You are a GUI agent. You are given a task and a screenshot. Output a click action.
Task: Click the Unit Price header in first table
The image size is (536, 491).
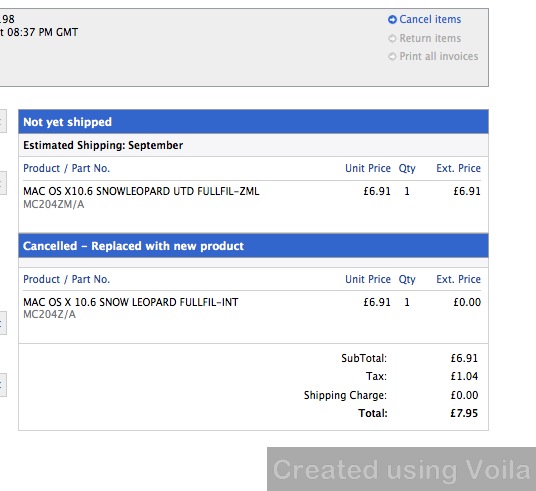(368, 168)
